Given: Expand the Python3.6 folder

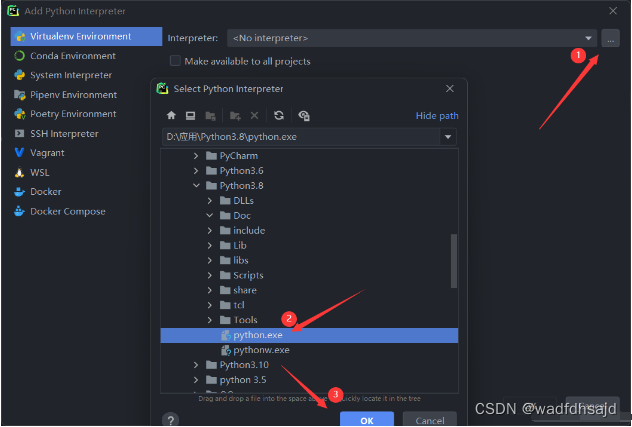Looking at the screenshot, I should point(196,171).
